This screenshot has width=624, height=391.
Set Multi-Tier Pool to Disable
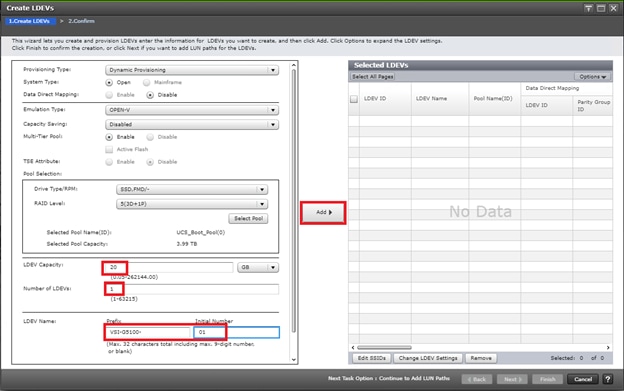click(x=150, y=137)
